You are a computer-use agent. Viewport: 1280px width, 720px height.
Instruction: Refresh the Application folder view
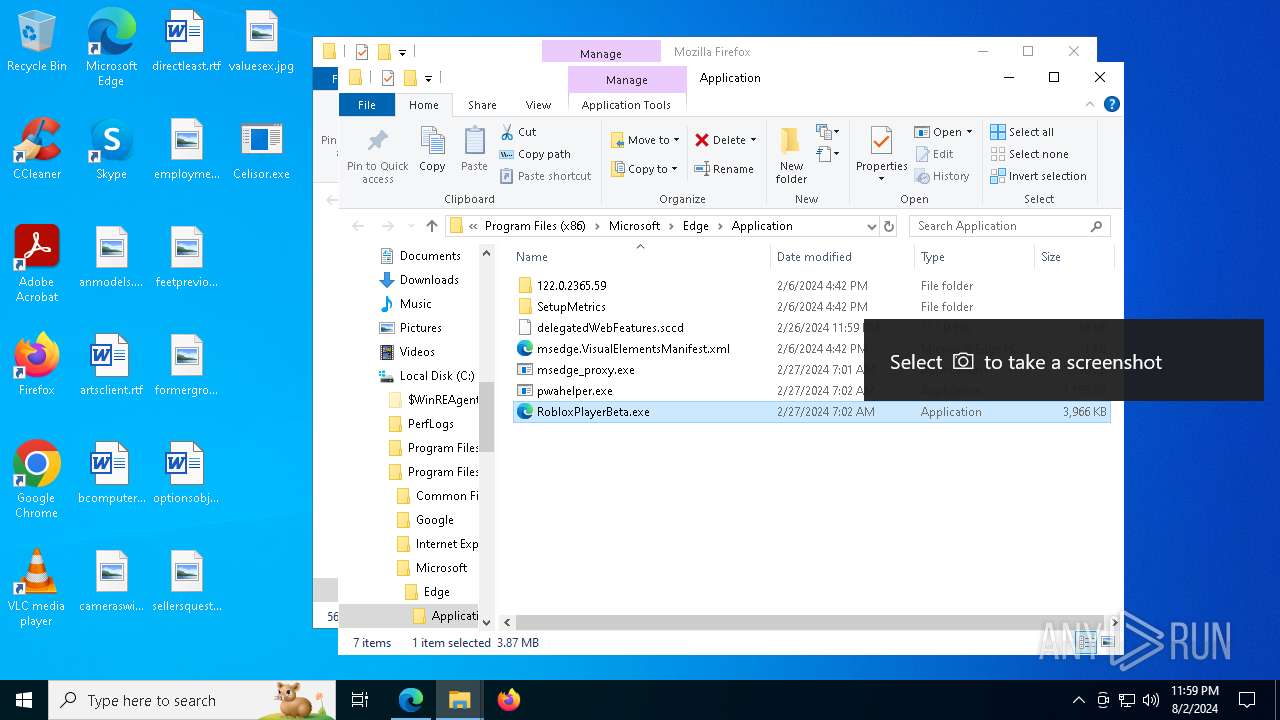pos(889,226)
